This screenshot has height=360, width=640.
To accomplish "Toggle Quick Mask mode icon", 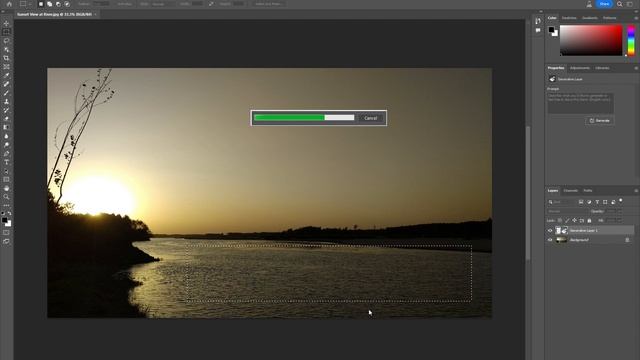I will pos(6,233).
